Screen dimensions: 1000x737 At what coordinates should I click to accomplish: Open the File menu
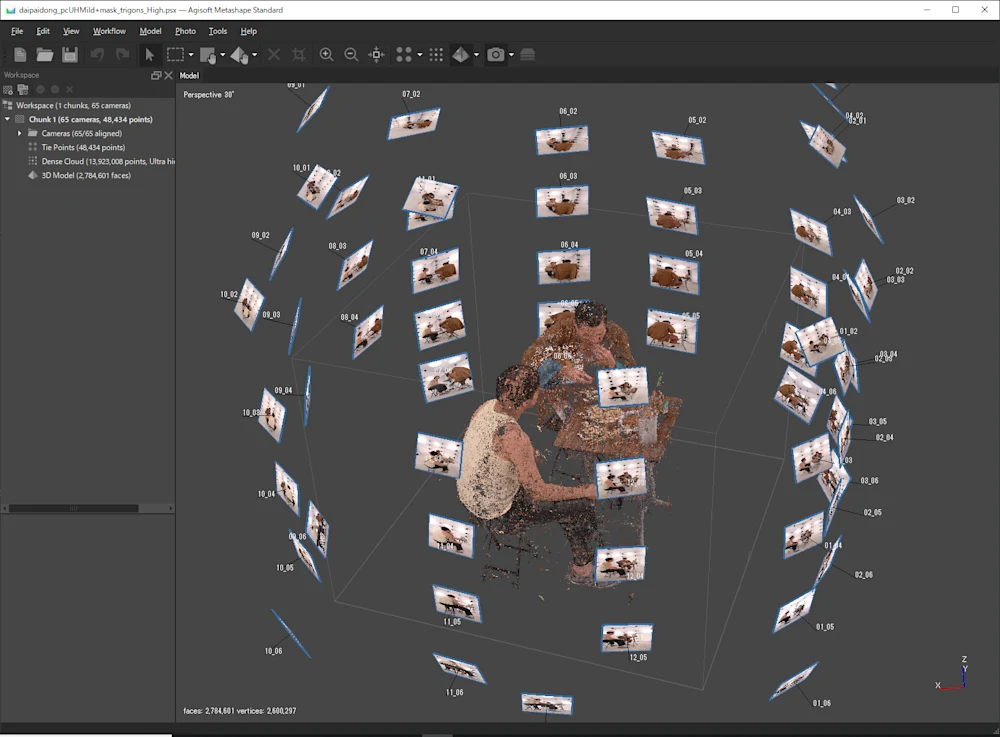pos(17,31)
